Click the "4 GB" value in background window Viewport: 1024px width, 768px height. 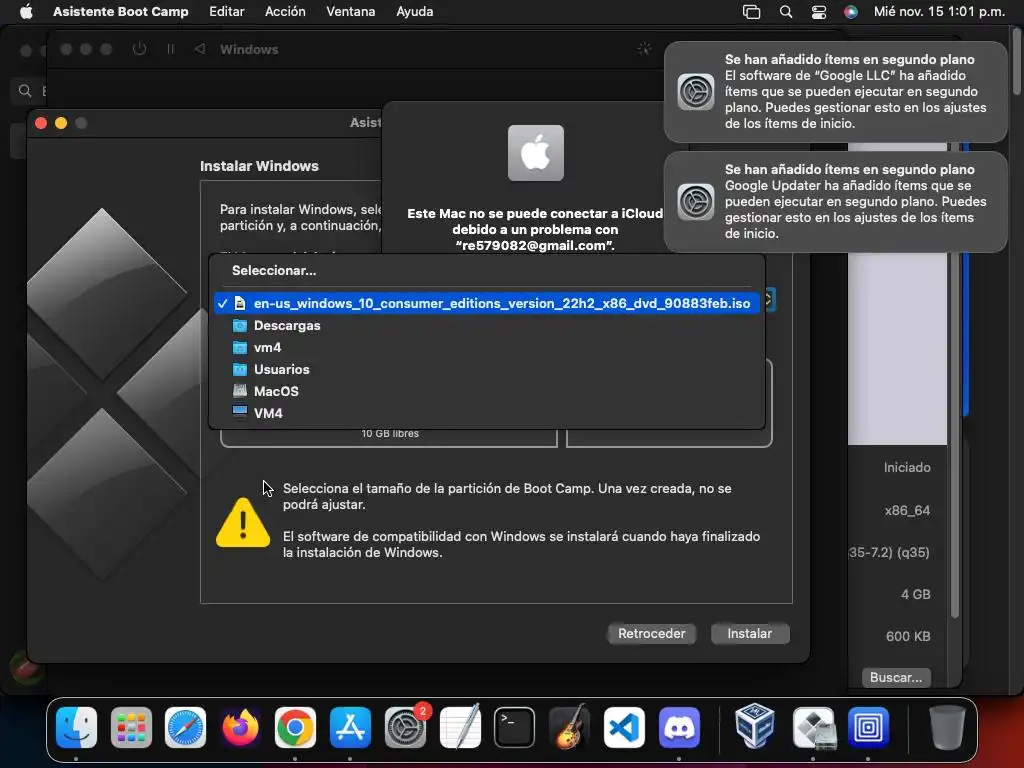click(x=916, y=594)
